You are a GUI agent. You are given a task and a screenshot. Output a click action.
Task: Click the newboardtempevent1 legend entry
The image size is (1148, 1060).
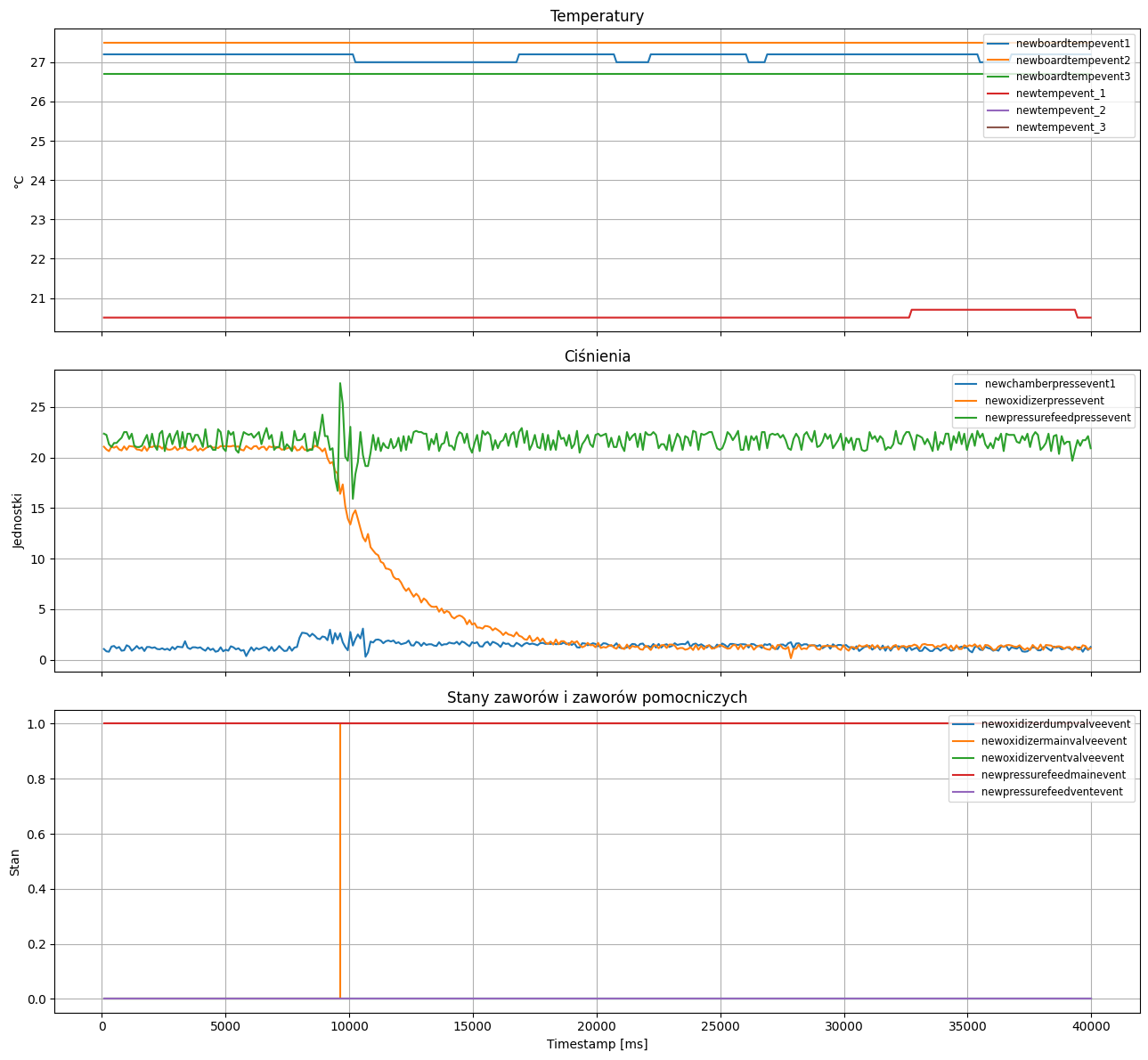point(1073,43)
